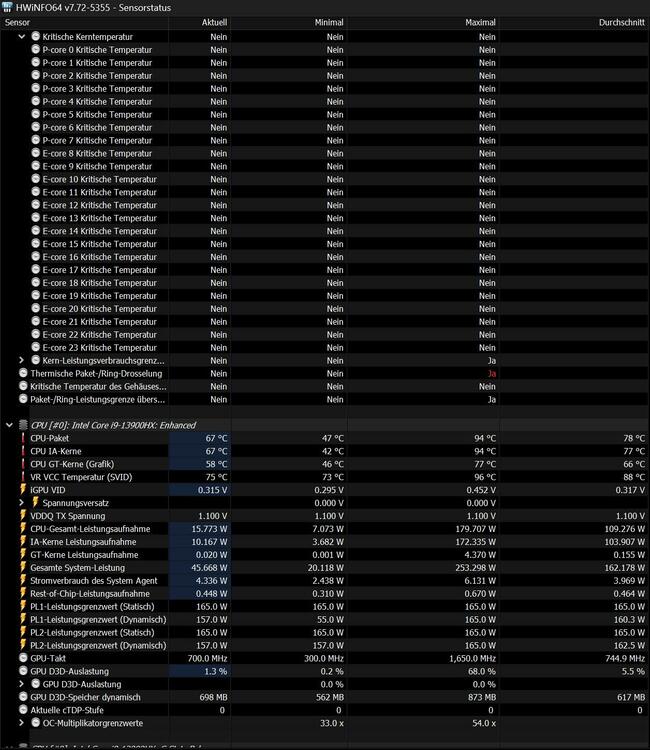Click the lightning icon beside Gesamte System-Leistung
The image size is (650, 750).
pyautogui.click(x=23, y=568)
